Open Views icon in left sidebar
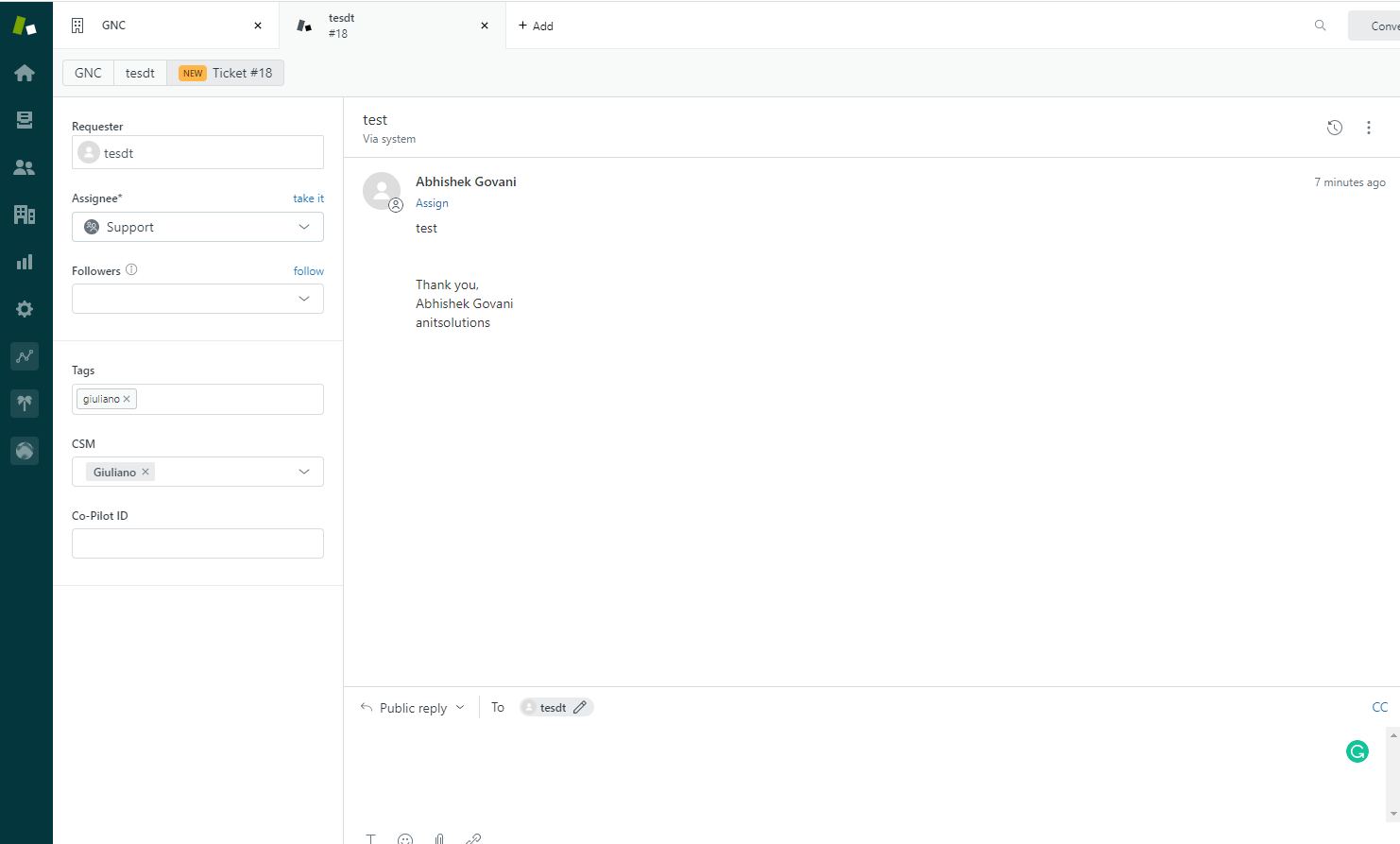Screen dimensions: 1400x844 tap(25, 120)
